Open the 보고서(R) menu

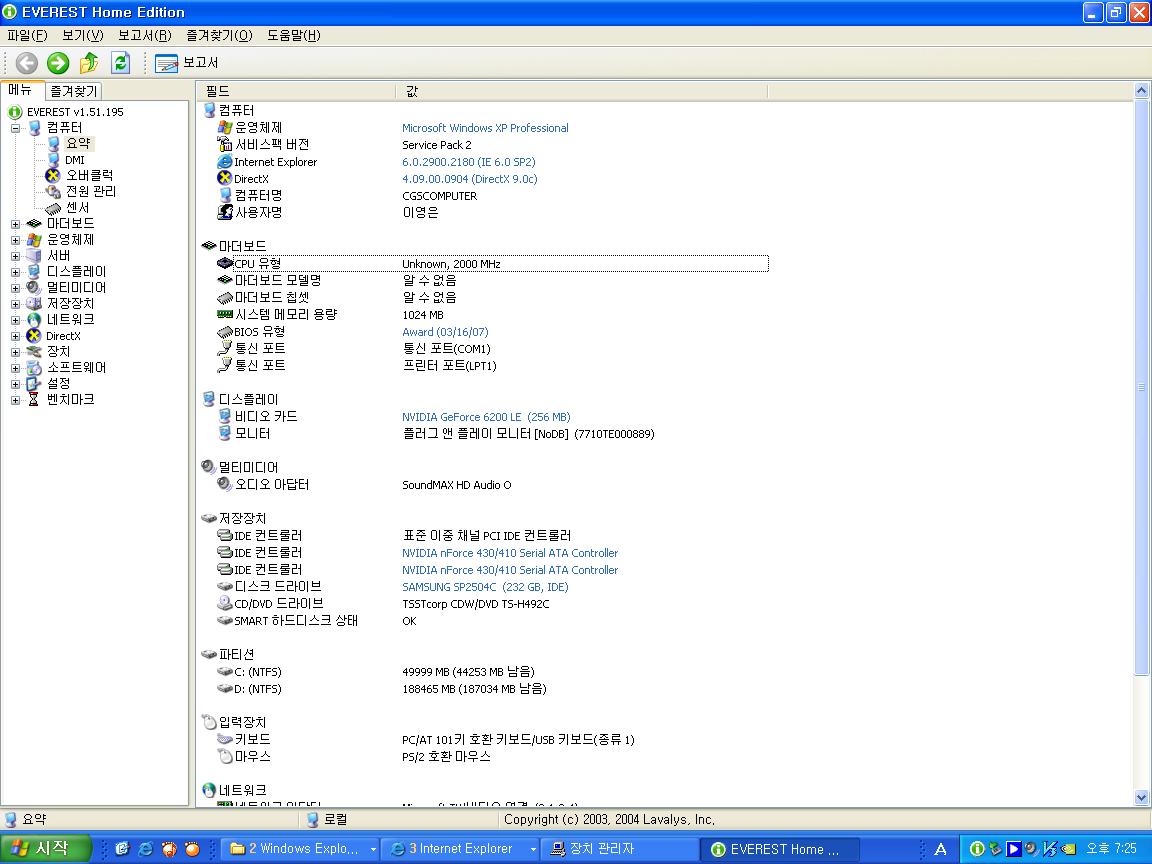(x=145, y=35)
